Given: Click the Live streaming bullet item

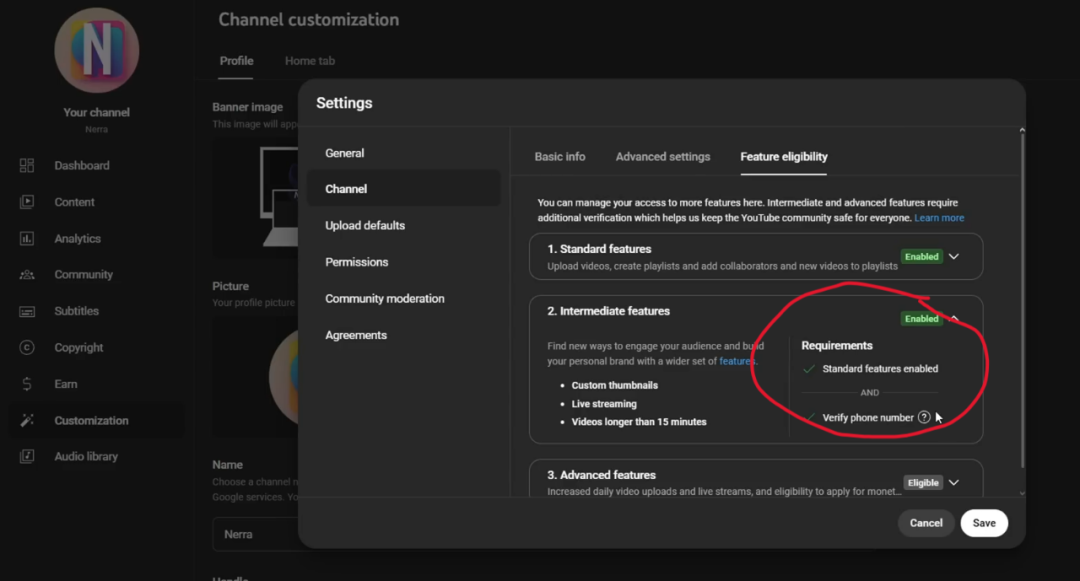Looking at the screenshot, I should (x=604, y=404).
